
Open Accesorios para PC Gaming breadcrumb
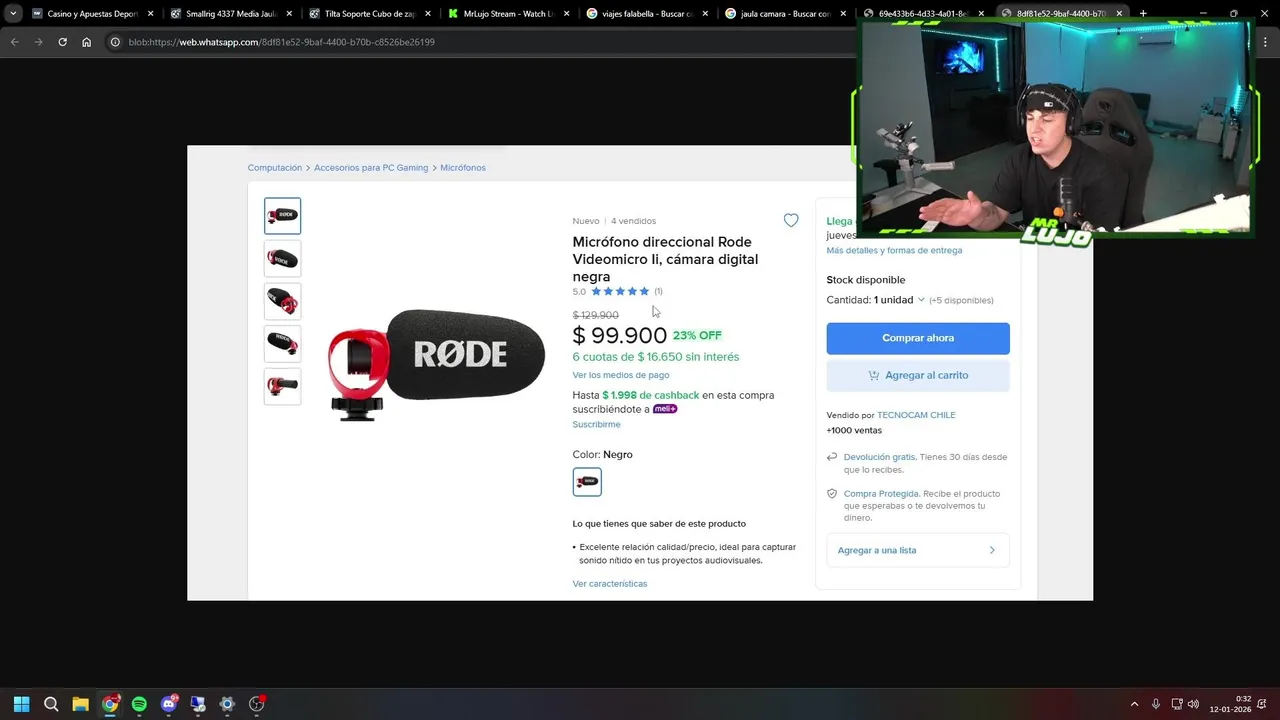coord(371,168)
